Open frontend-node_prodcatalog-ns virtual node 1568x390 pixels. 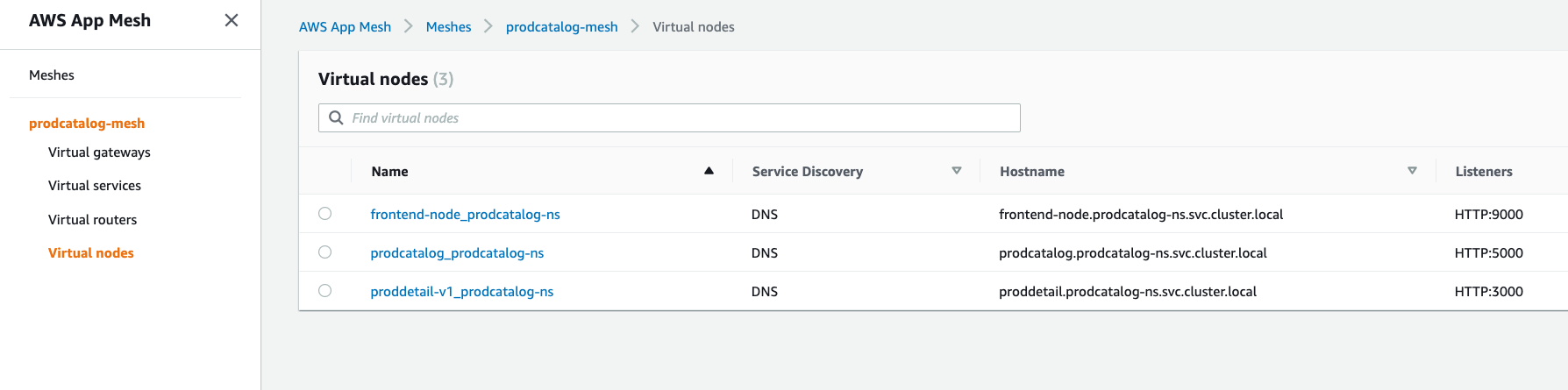pyautogui.click(x=465, y=215)
